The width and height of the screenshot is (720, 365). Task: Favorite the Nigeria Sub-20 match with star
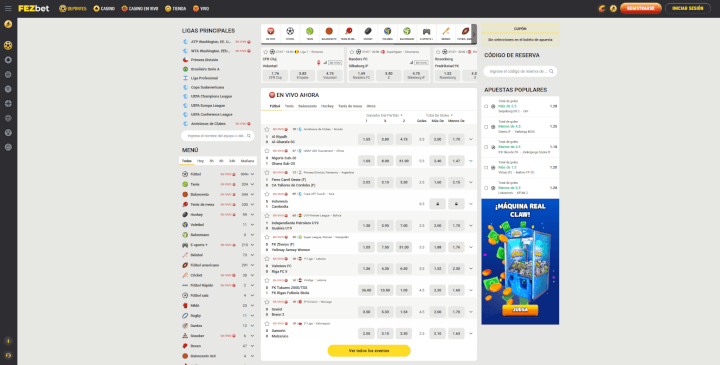(x=267, y=151)
